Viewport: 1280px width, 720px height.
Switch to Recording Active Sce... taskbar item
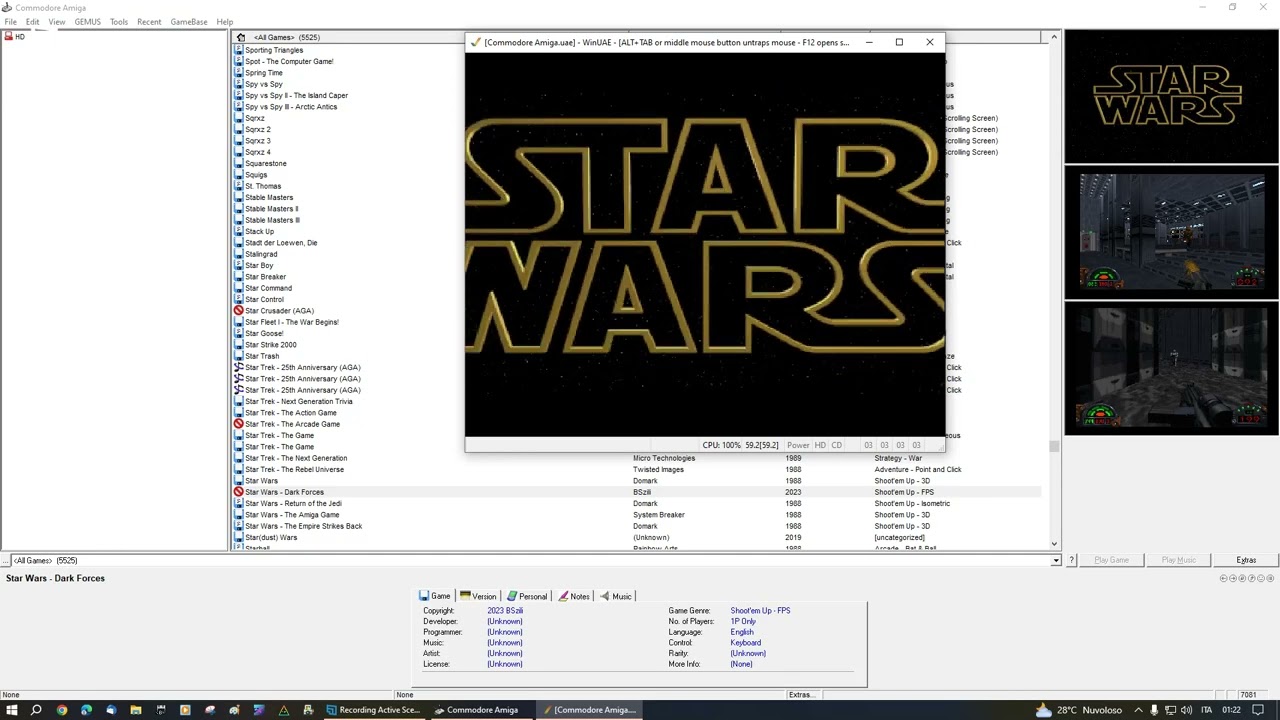(x=373, y=710)
